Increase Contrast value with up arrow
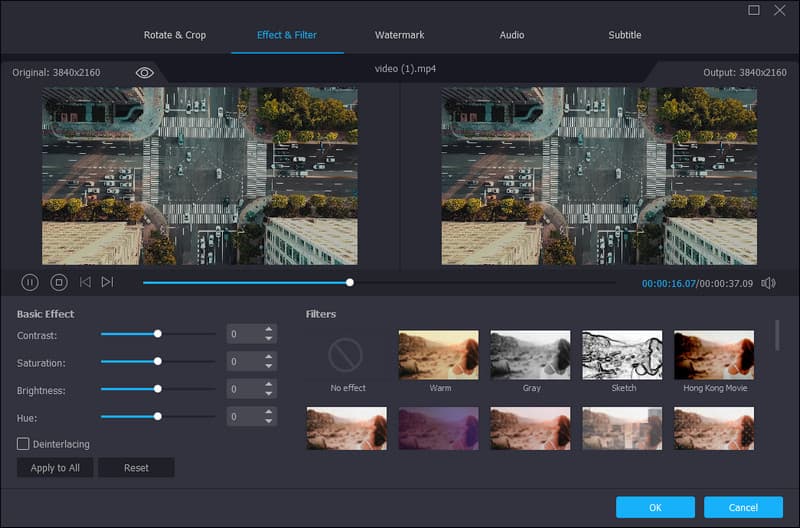The height and width of the screenshot is (528, 800). [x=268, y=329]
